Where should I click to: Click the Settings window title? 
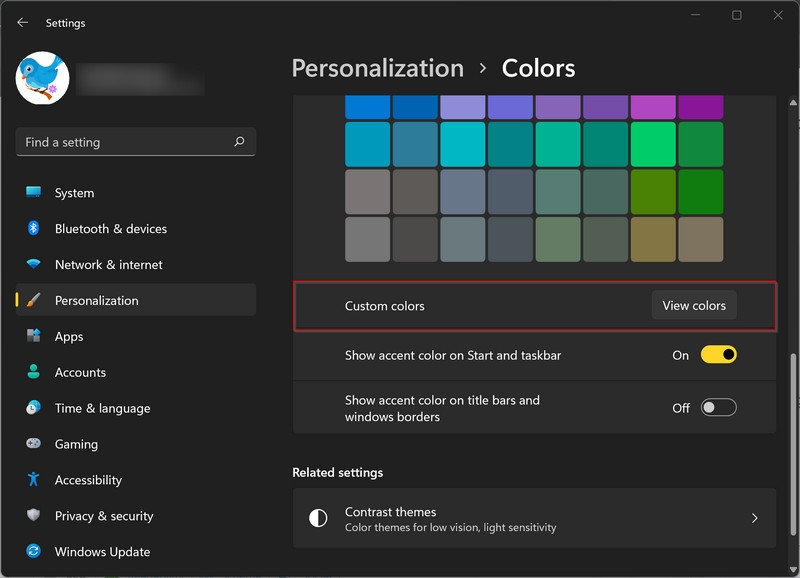pos(65,23)
